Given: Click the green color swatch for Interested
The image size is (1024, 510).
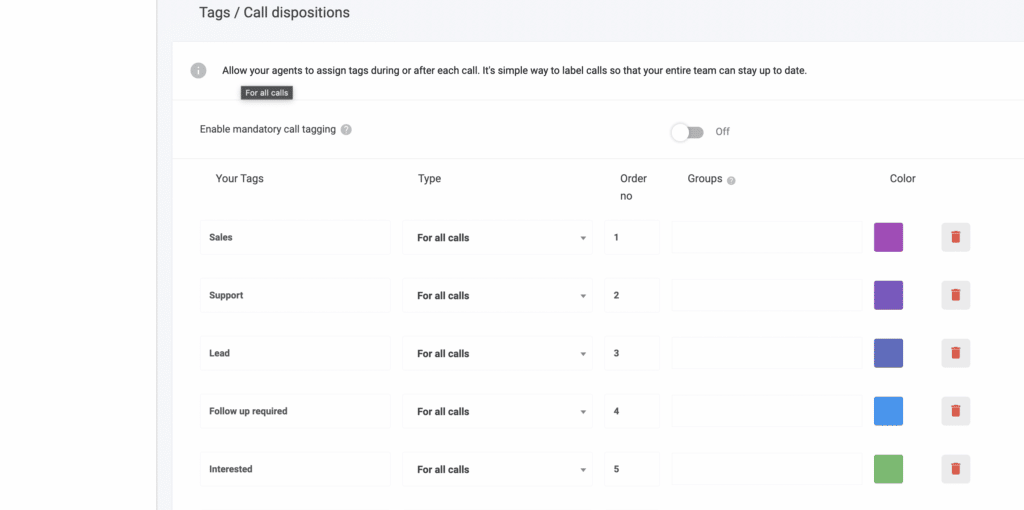Looking at the screenshot, I should tap(888, 469).
